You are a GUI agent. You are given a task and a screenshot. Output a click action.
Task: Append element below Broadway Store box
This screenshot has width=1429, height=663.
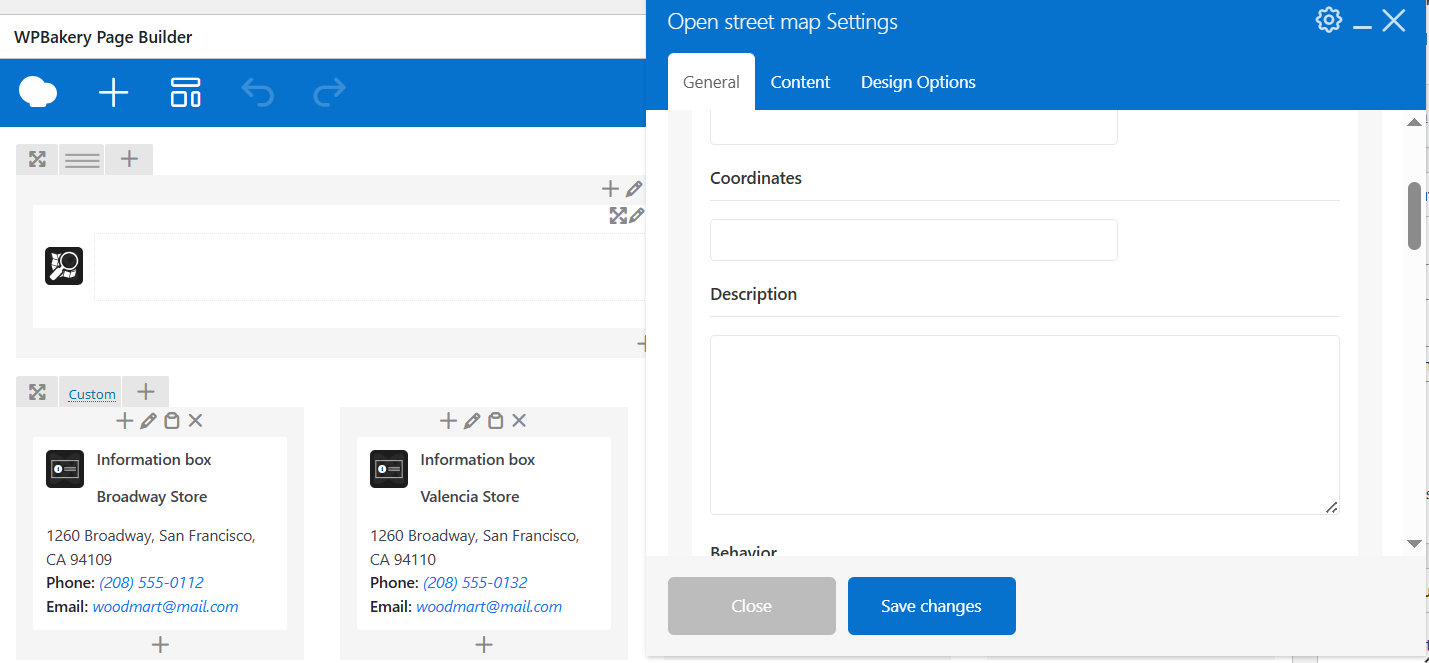(160, 645)
